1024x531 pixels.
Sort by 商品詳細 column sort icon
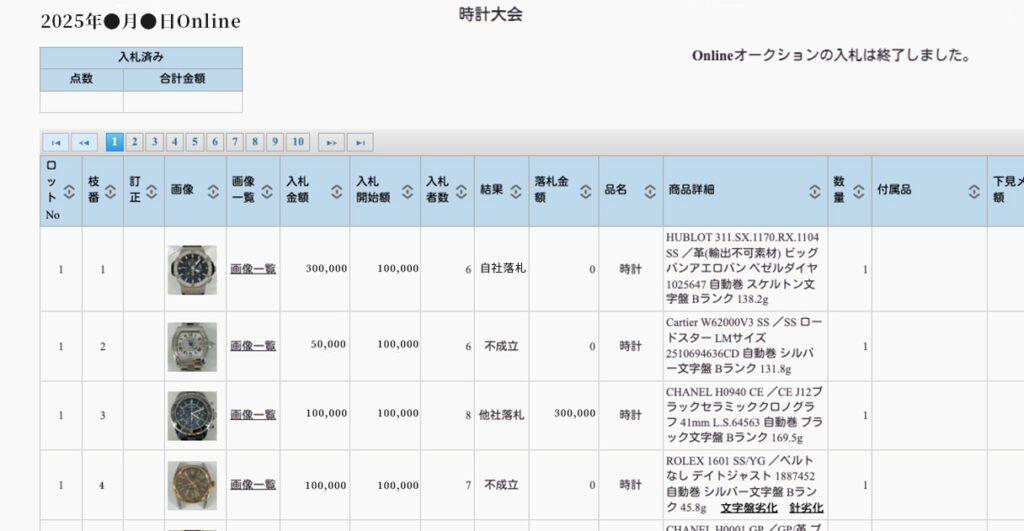[x=815, y=191]
